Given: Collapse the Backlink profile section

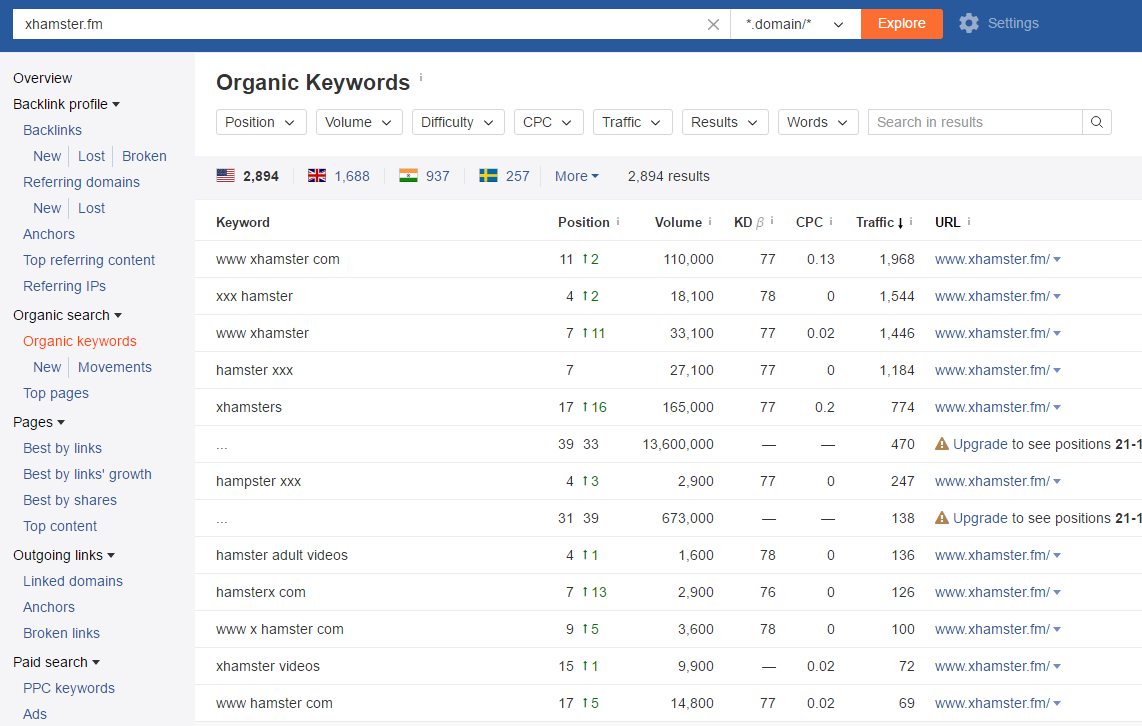Looking at the screenshot, I should [x=66, y=104].
